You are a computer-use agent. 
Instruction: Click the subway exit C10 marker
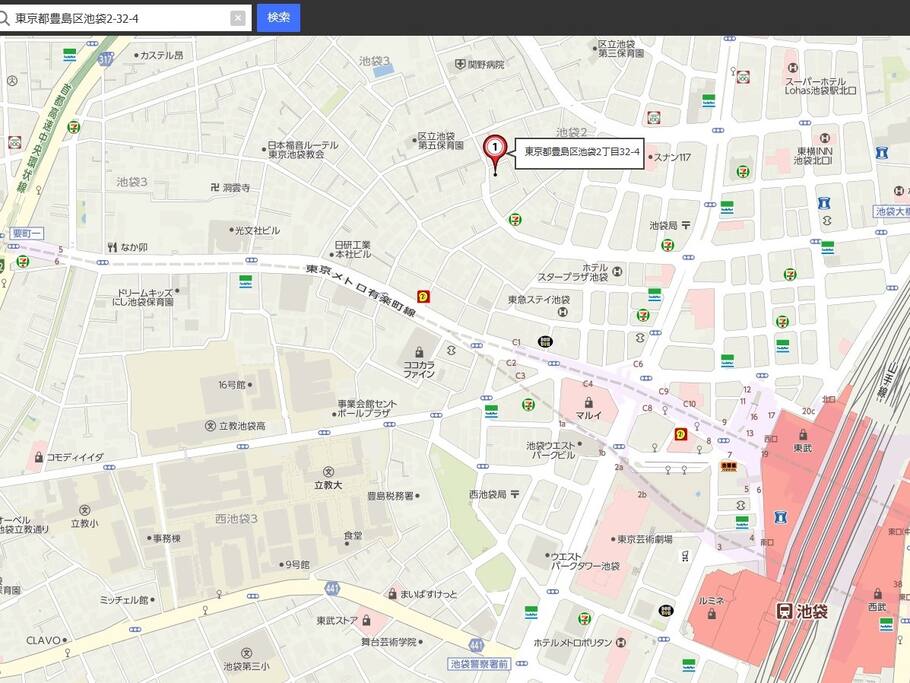[x=689, y=404]
